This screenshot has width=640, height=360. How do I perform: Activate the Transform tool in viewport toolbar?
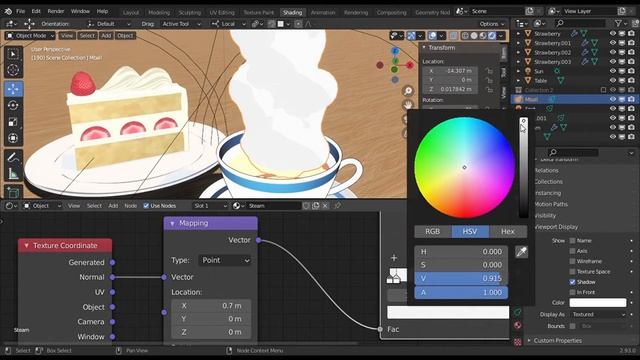click(x=13, y=138)
